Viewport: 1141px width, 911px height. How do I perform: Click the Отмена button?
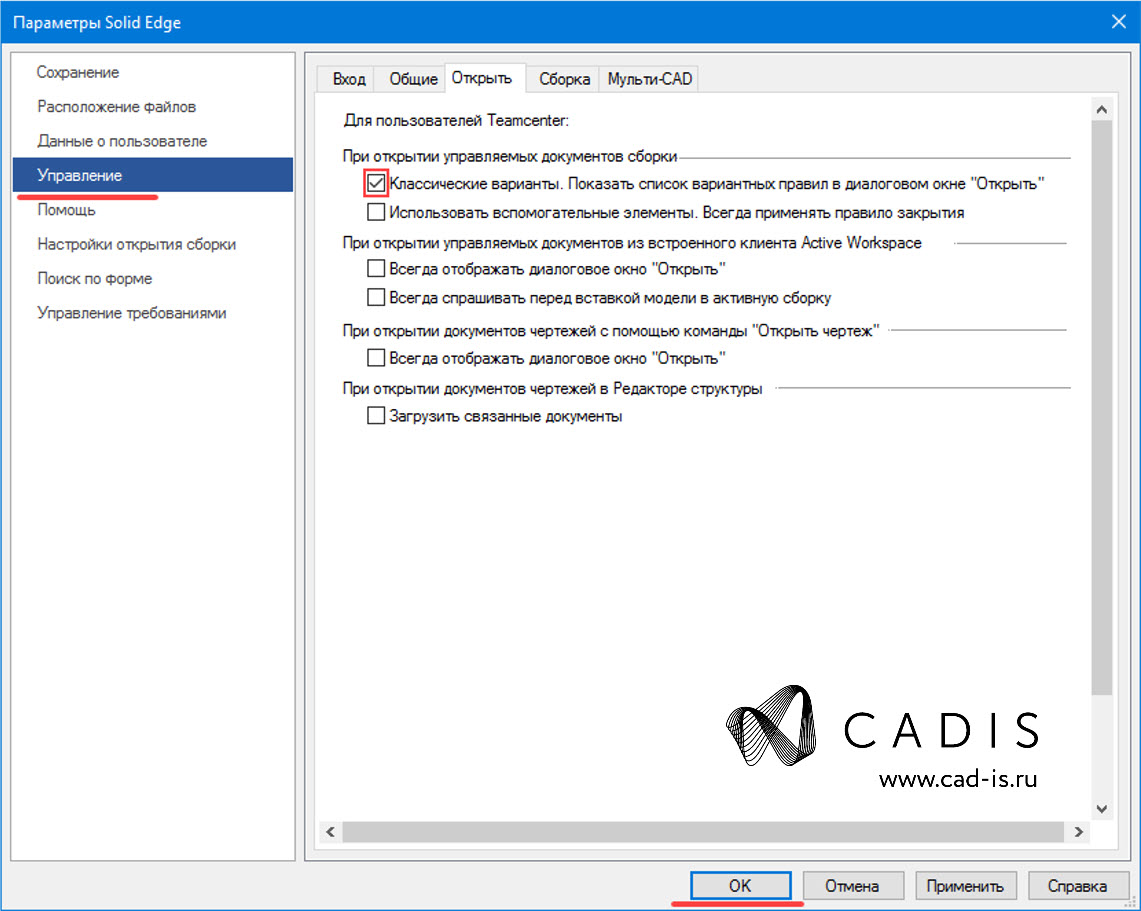tap(852, 886)
